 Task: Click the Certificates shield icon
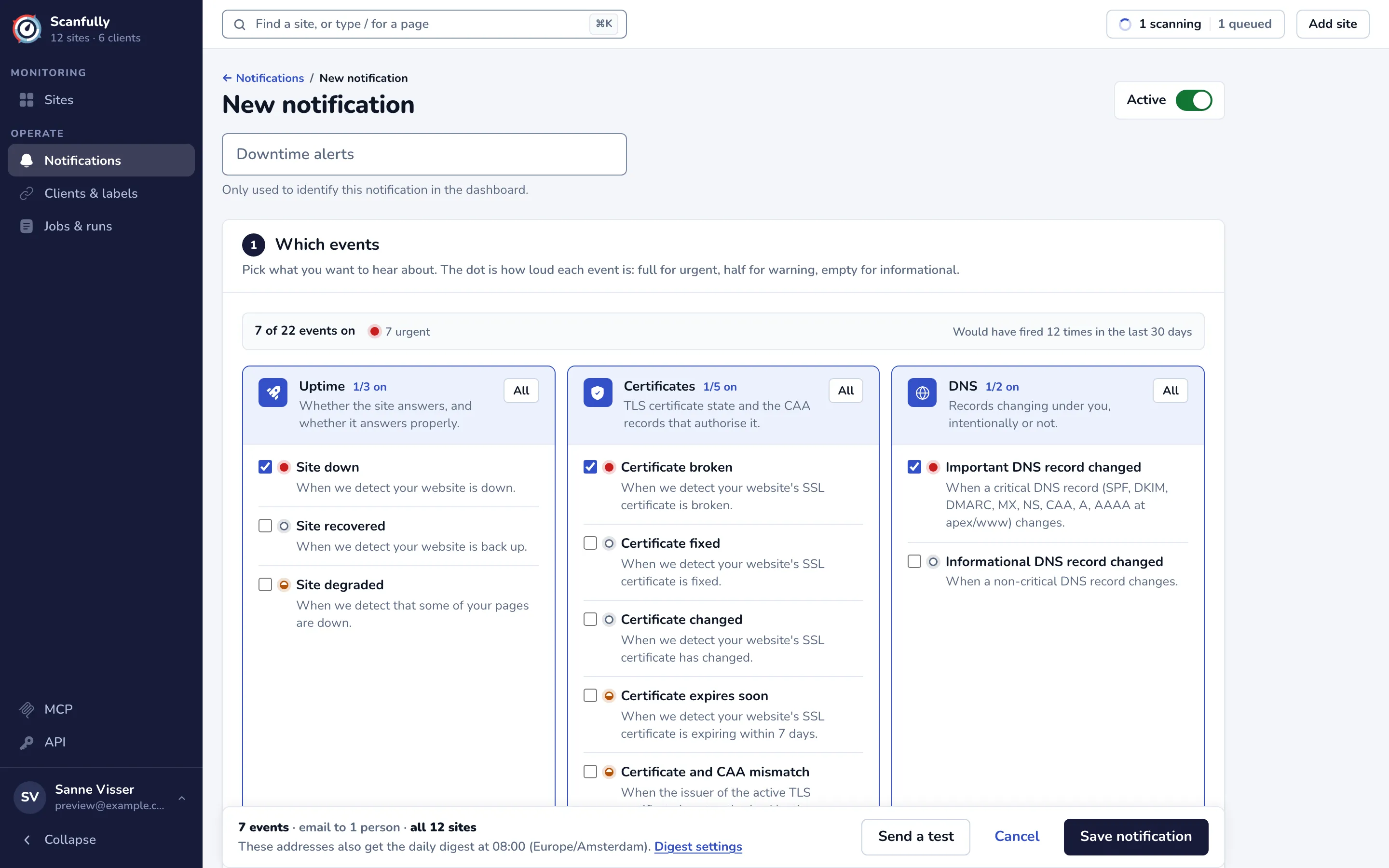(598, 393)
